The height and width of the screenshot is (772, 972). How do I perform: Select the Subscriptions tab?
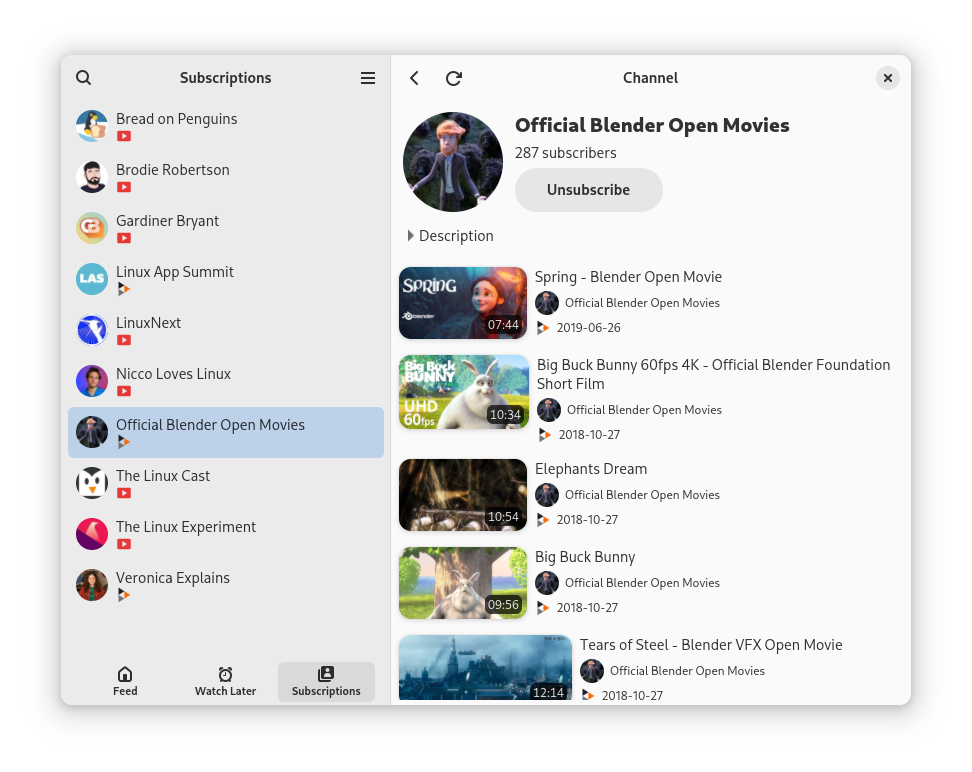coord(326,681)
